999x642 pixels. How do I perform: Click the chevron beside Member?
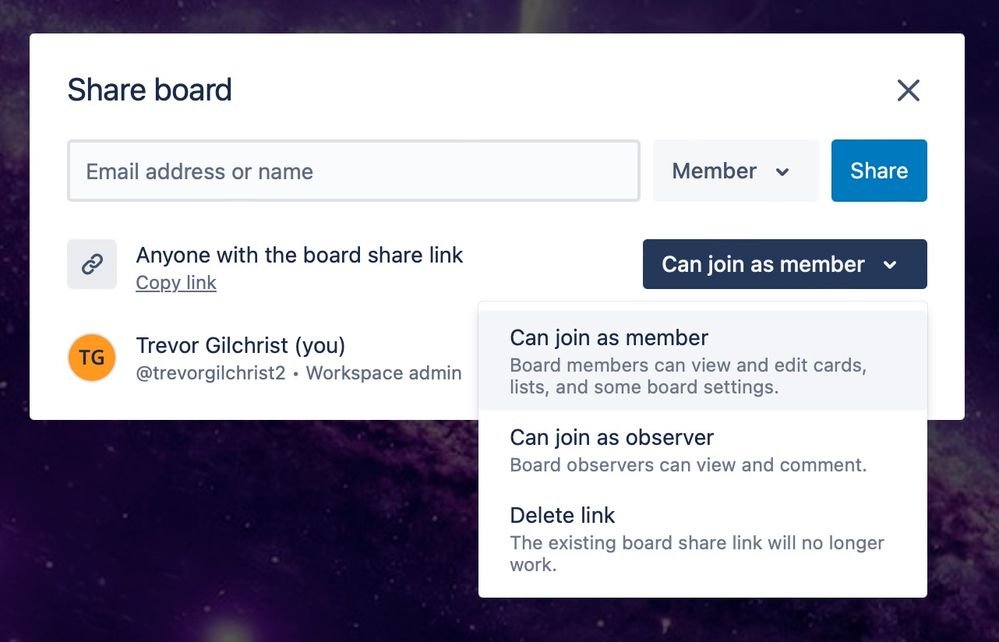(x=782, y=171)
